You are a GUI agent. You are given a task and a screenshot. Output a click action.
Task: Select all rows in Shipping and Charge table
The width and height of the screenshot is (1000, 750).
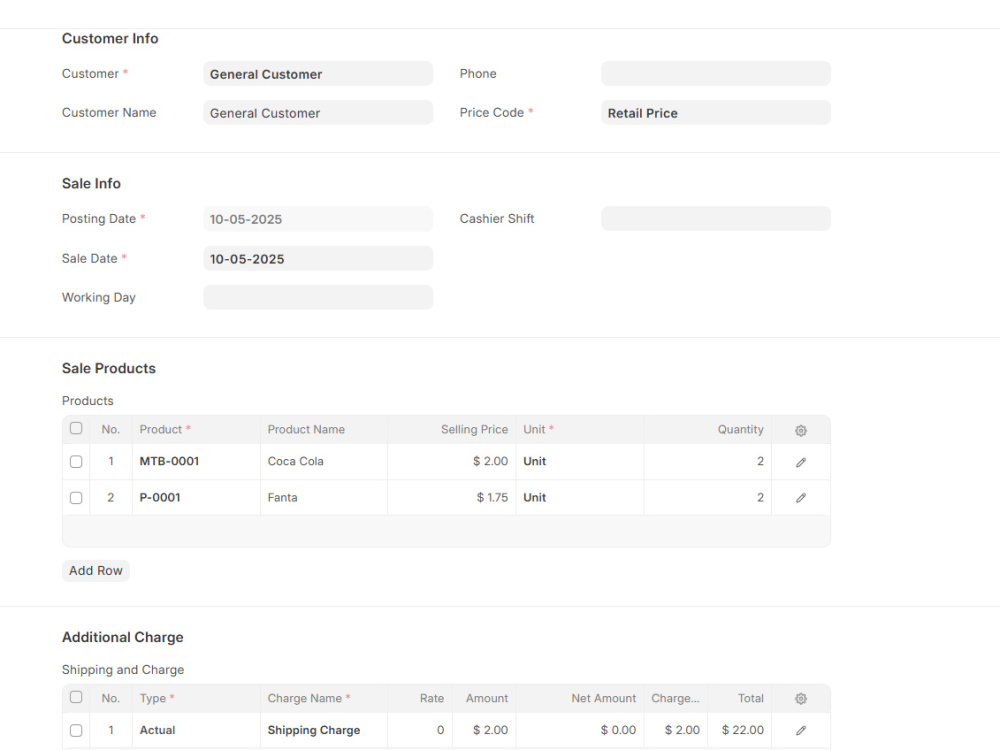pos(76,697)
